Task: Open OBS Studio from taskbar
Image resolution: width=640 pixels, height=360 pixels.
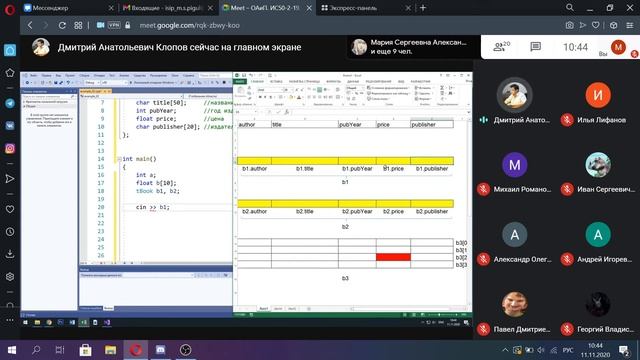Action: coord(185,350)
